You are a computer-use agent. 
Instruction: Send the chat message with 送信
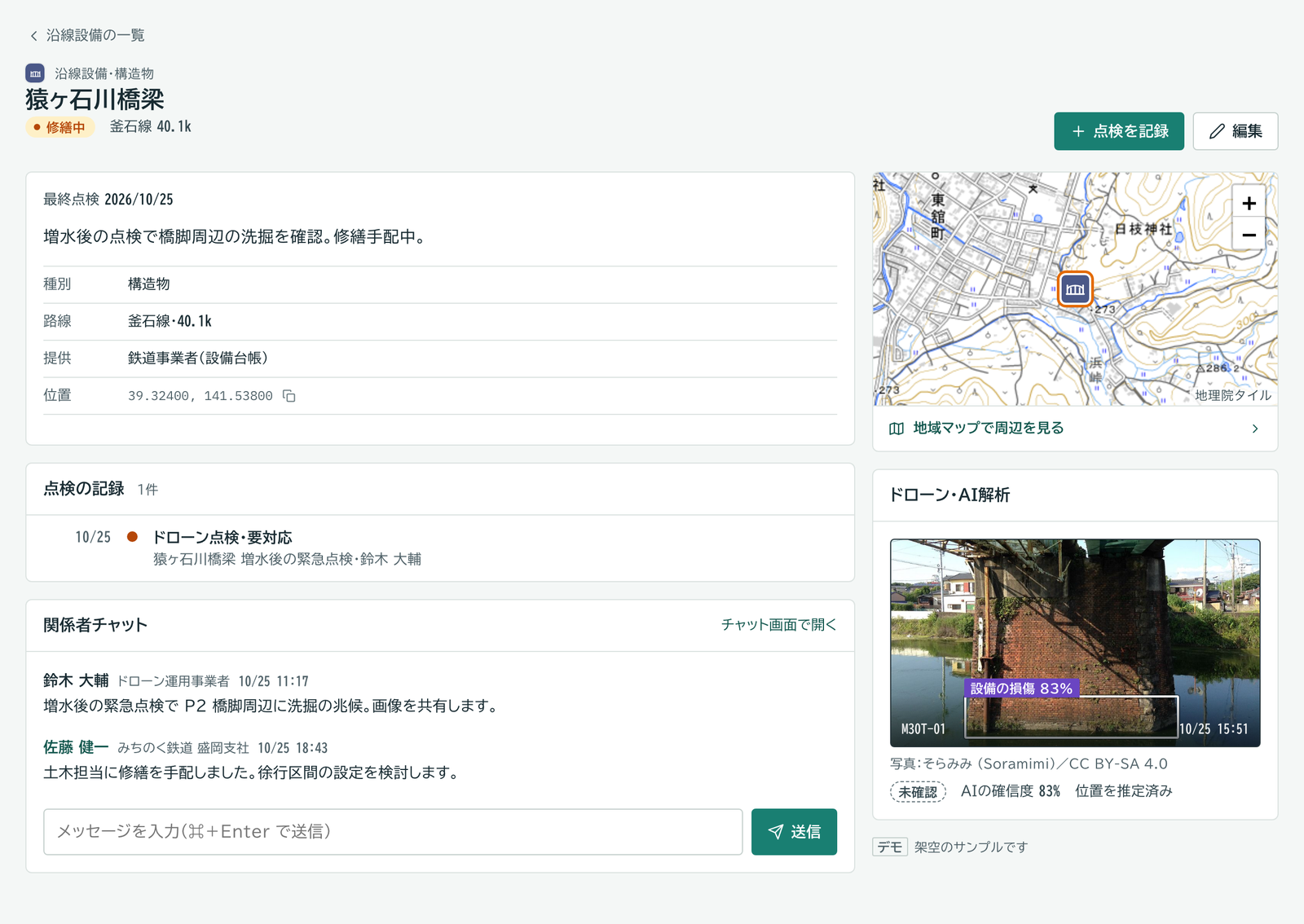[794, 832]
